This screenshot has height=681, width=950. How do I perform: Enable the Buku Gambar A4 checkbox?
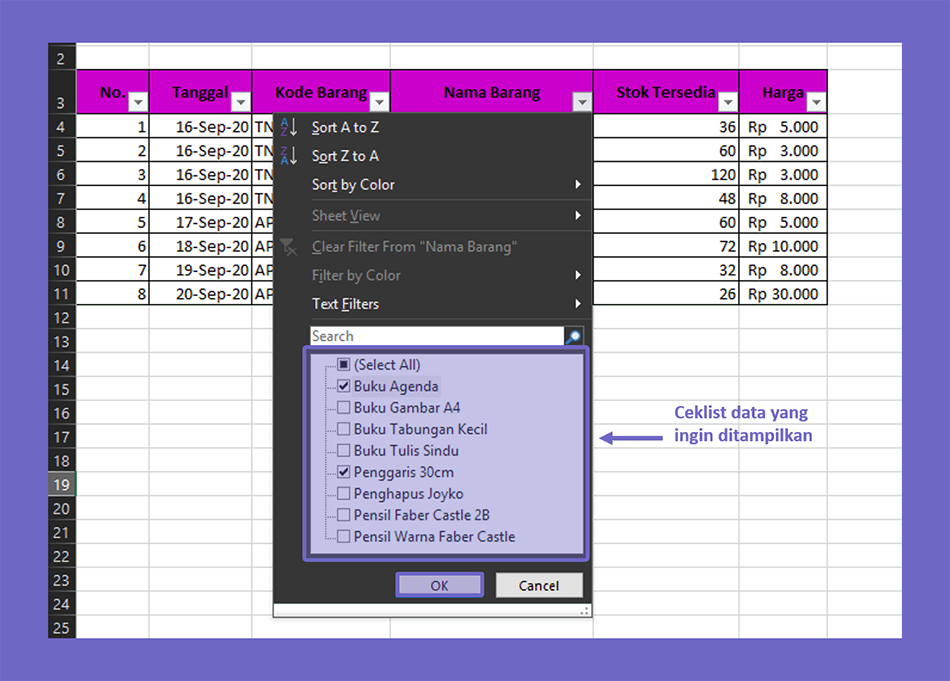pos(345,407)
